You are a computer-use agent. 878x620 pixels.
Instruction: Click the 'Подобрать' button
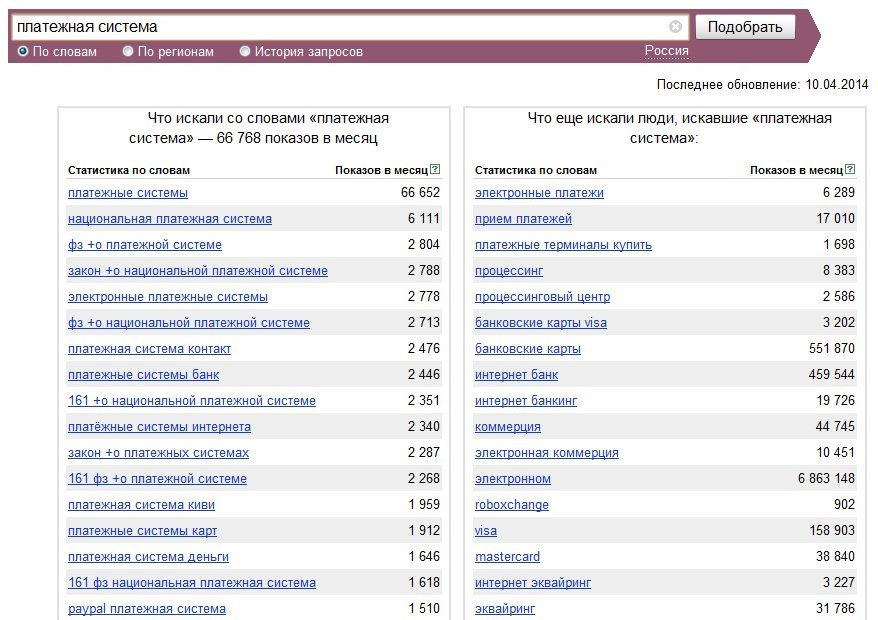coord(745,27)
